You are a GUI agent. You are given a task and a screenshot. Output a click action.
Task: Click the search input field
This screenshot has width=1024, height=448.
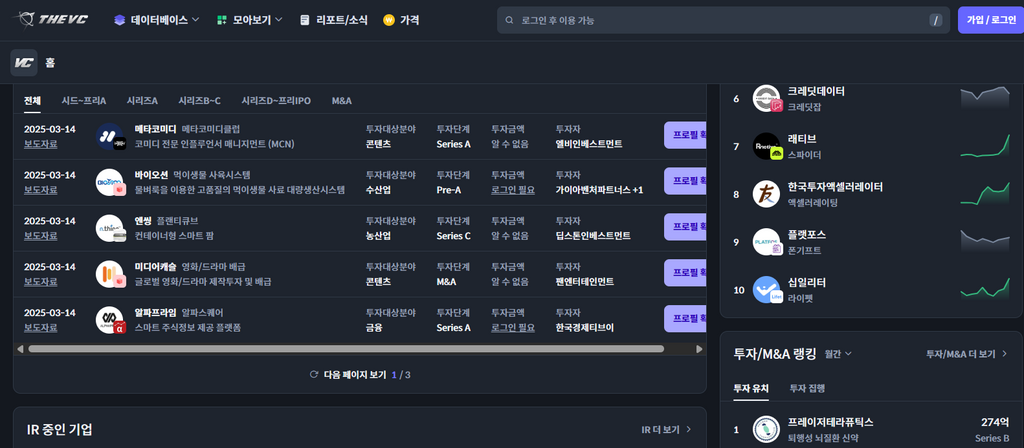(x=723, y=20)
